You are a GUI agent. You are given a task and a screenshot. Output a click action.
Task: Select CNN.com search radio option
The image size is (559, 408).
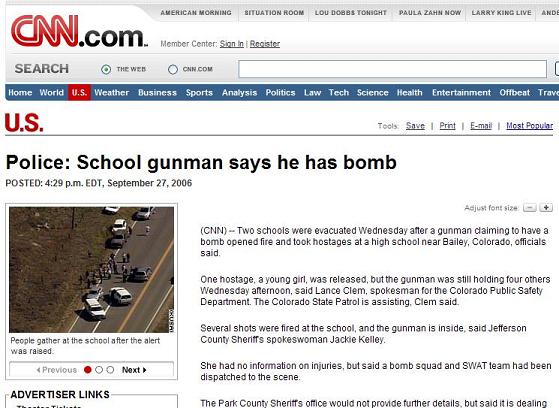tap(173, 69)
